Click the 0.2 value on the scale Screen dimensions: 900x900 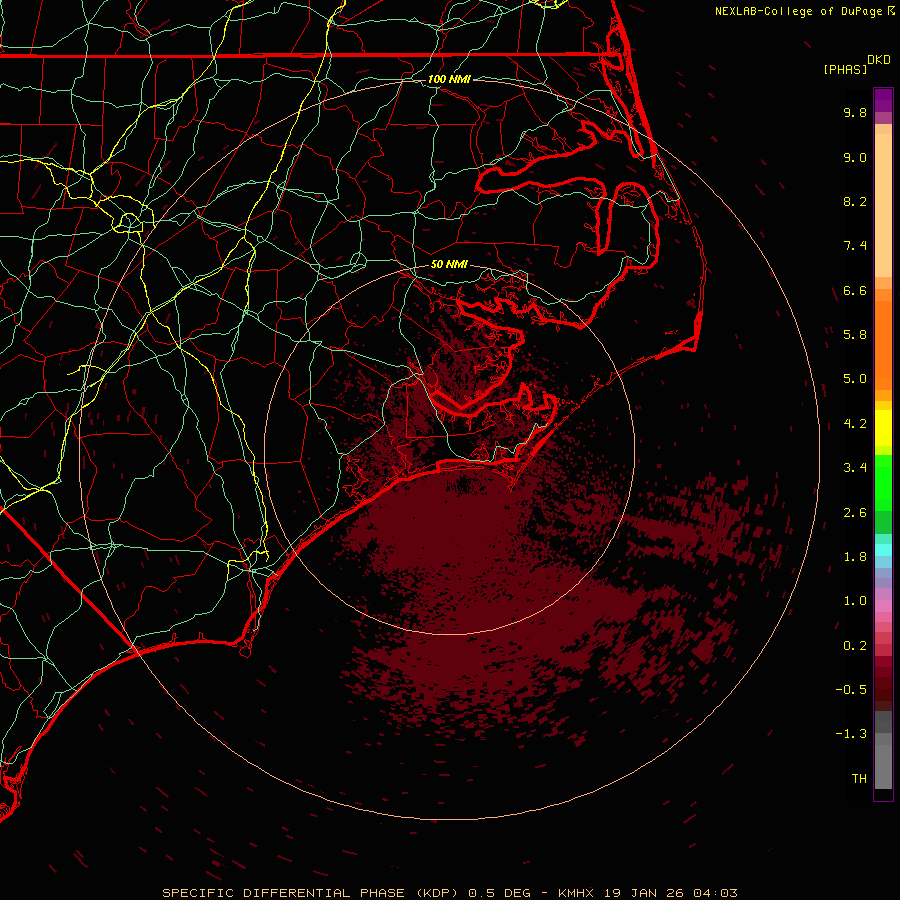[855, 646]
